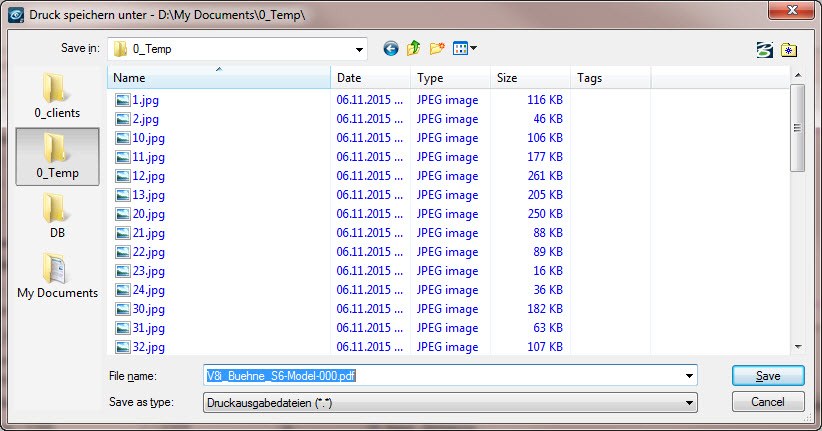
Task: Create a new folder
Action: (x=437, y=49)
